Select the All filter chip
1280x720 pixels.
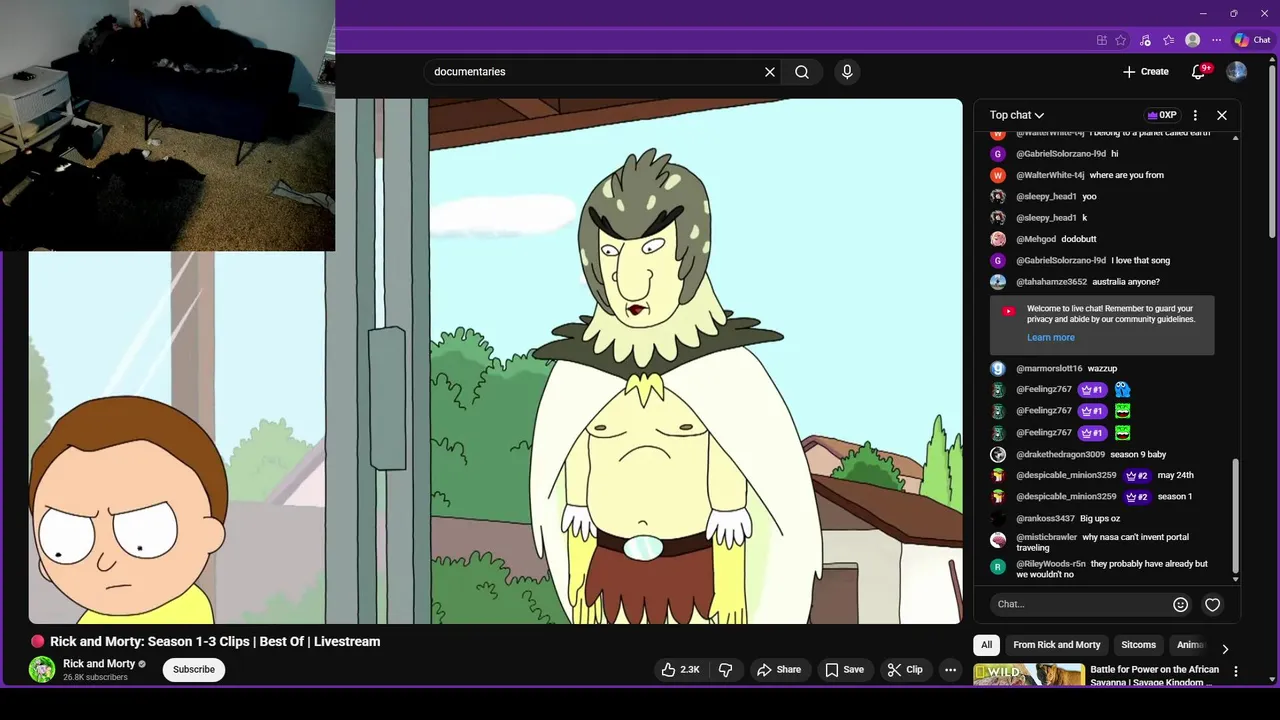pyautogui.click(x=987, y=645)
